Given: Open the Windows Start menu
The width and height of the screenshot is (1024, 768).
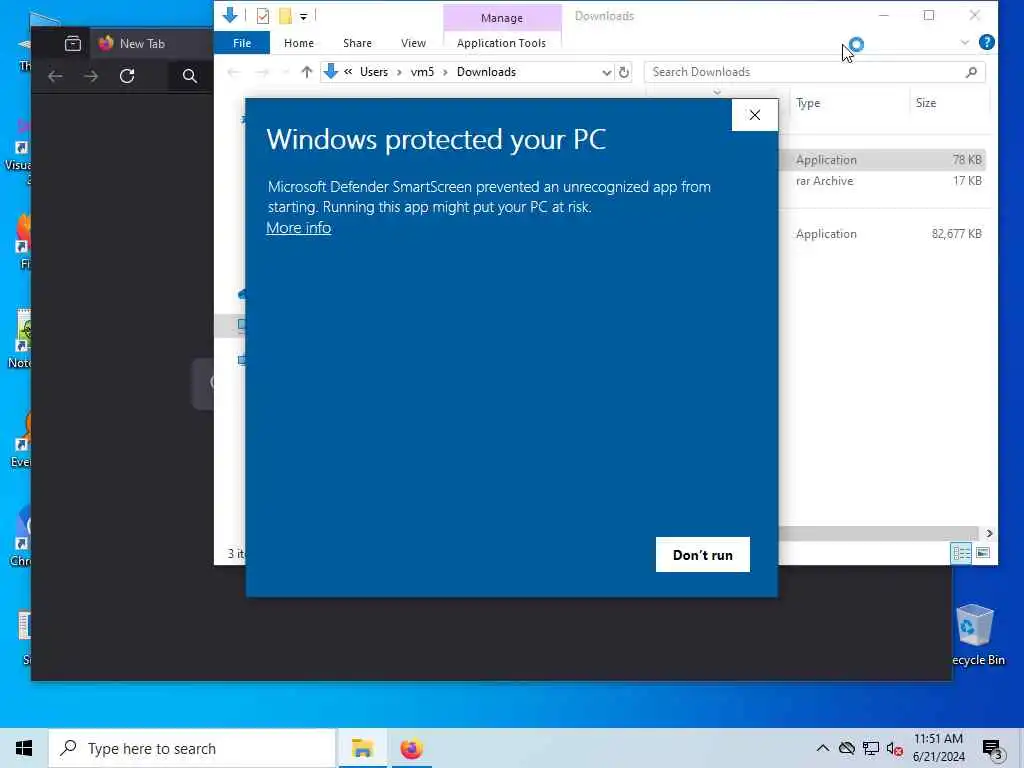Looking at the screenshot, I should 24,748.
